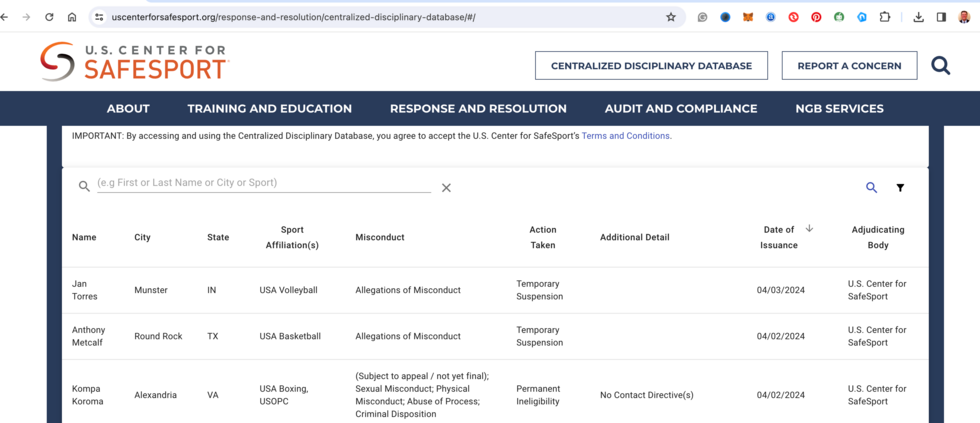Open Response and Resolution menu
This screenshot has width=980, height=423.
478,109
